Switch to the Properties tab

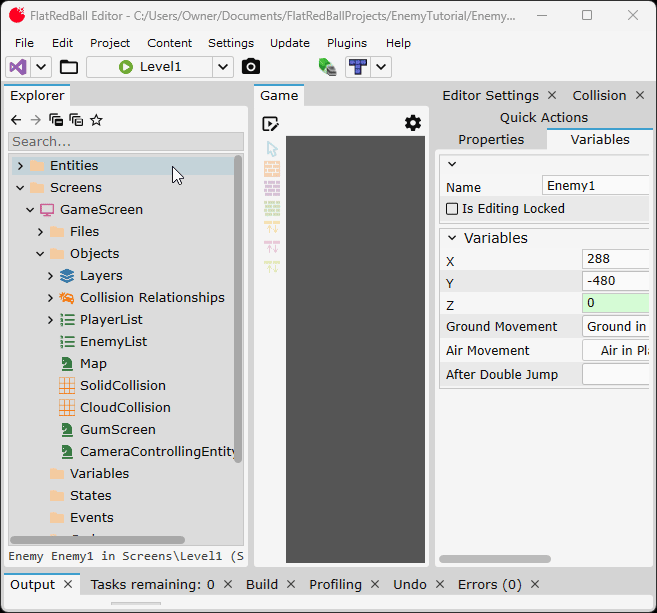click(491, 140)
